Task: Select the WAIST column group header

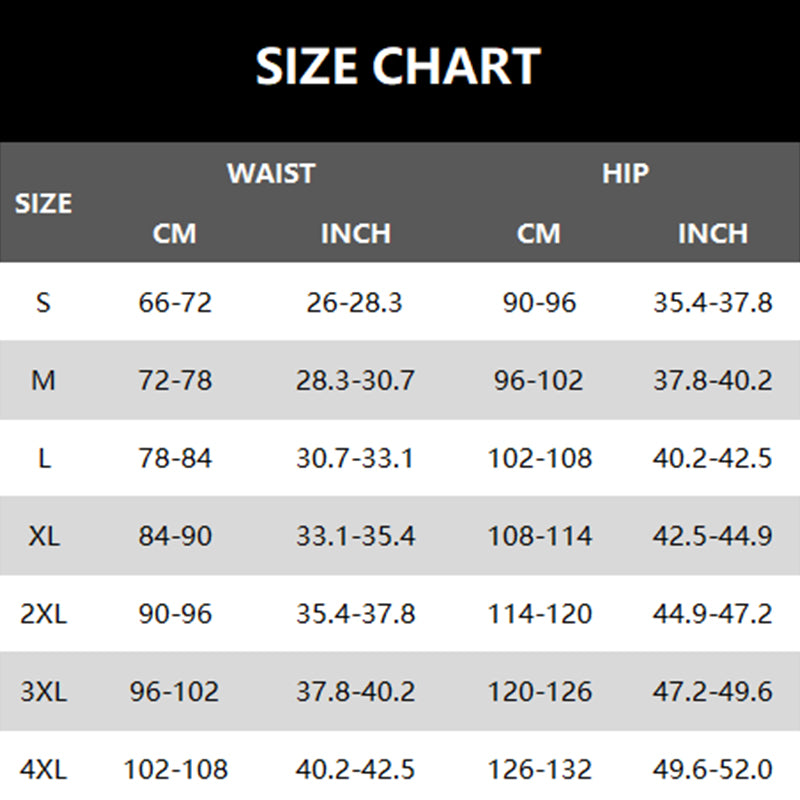Action: click(270, 173)
